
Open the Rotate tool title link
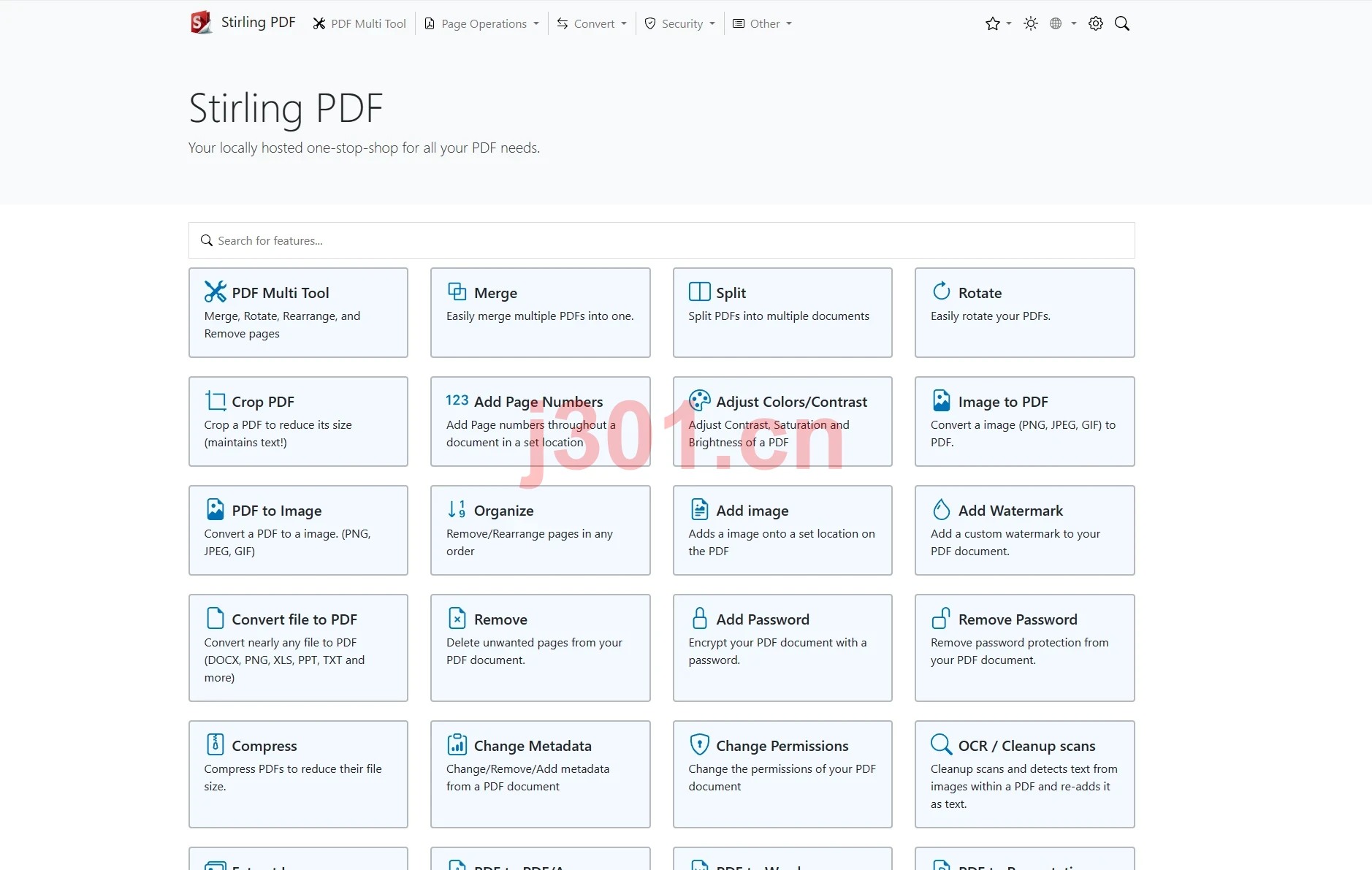click(x=980, y=293)
